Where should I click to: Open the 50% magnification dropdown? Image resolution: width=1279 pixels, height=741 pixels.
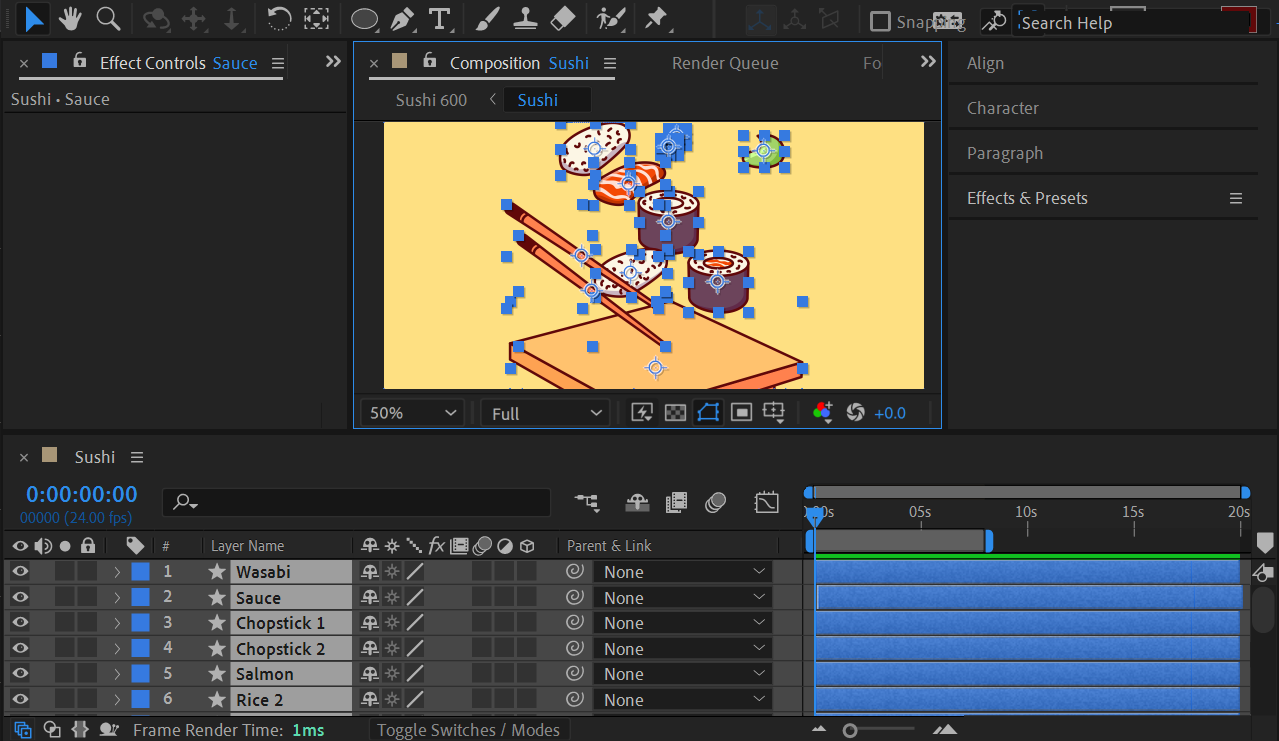click(410, 412)
